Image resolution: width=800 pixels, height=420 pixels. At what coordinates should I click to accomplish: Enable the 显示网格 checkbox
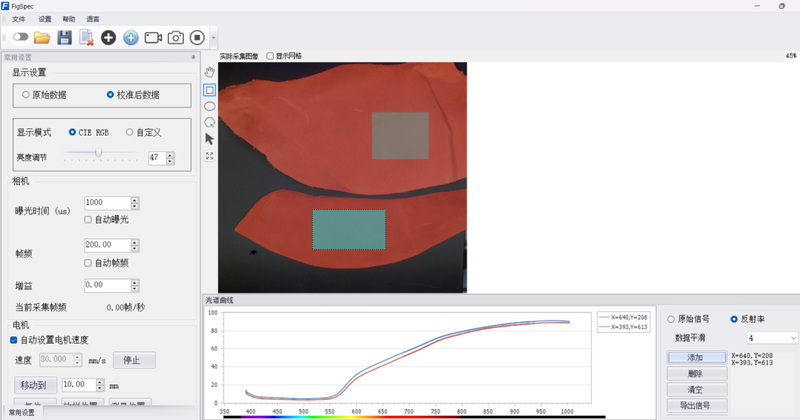point(270,56)
